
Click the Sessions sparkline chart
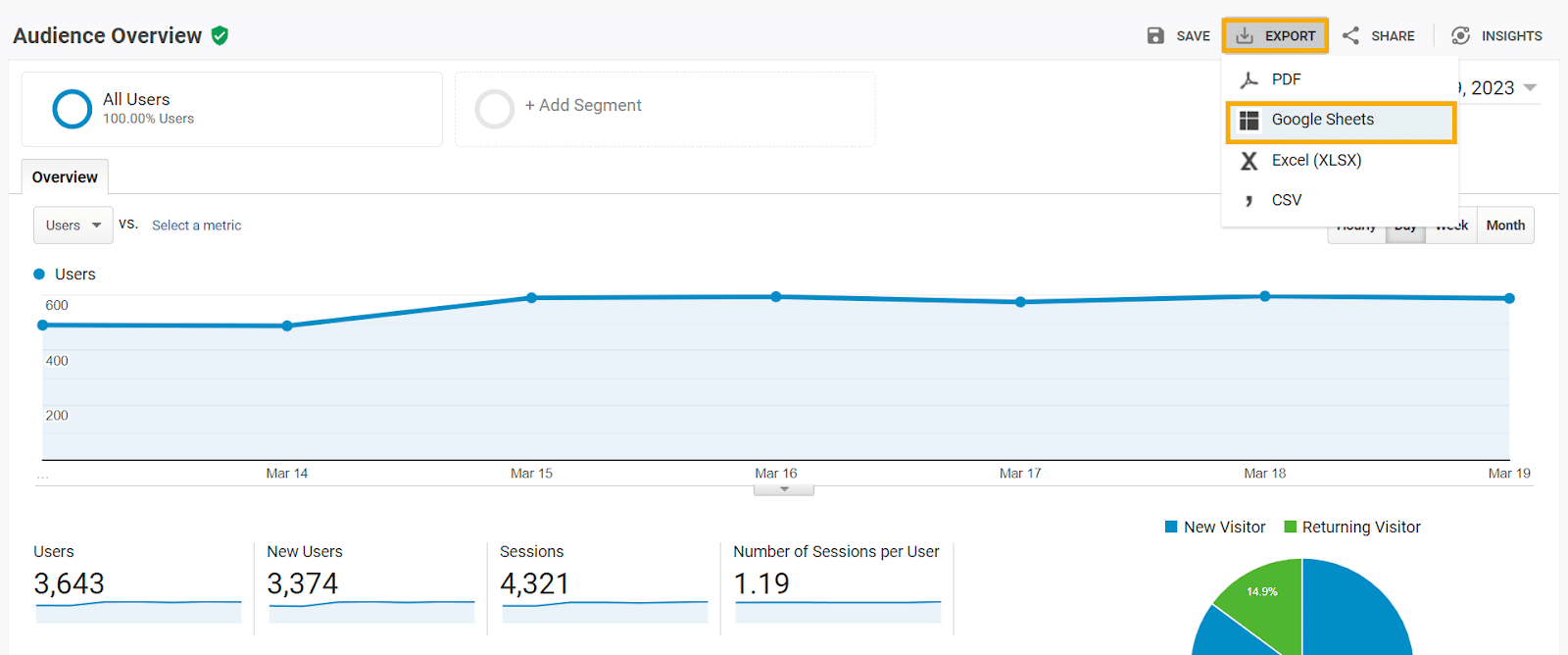coord(605,612)
